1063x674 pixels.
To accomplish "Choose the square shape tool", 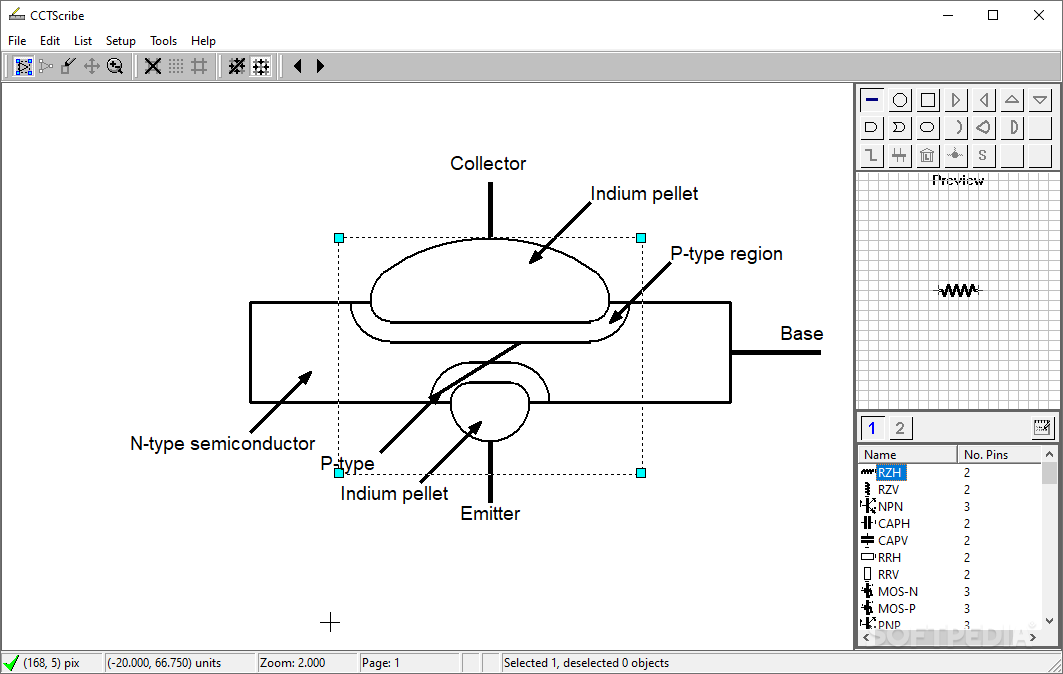I will click(x=928, y=100).
